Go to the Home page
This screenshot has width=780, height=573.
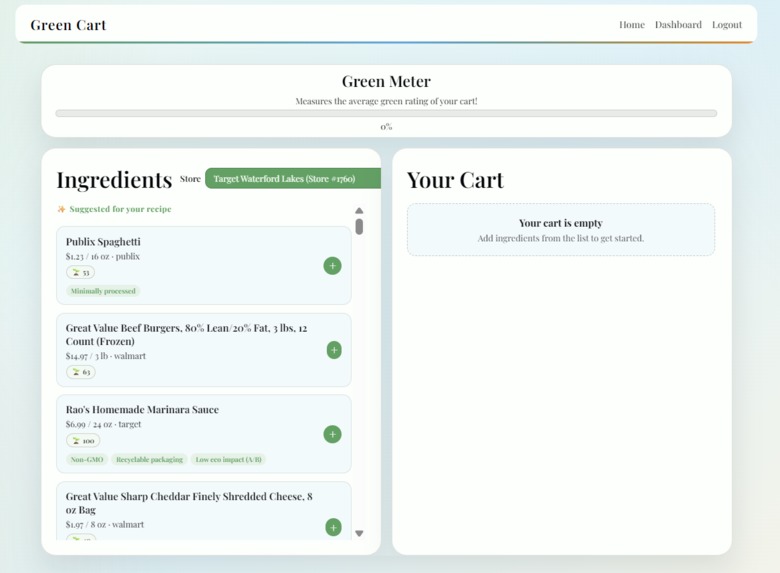pos(632,25)
